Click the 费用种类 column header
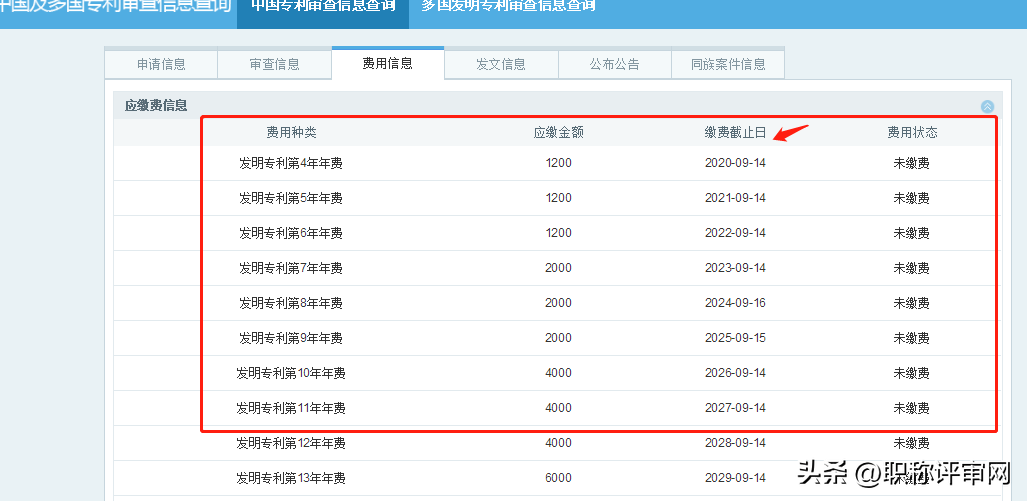 [291, 132]
